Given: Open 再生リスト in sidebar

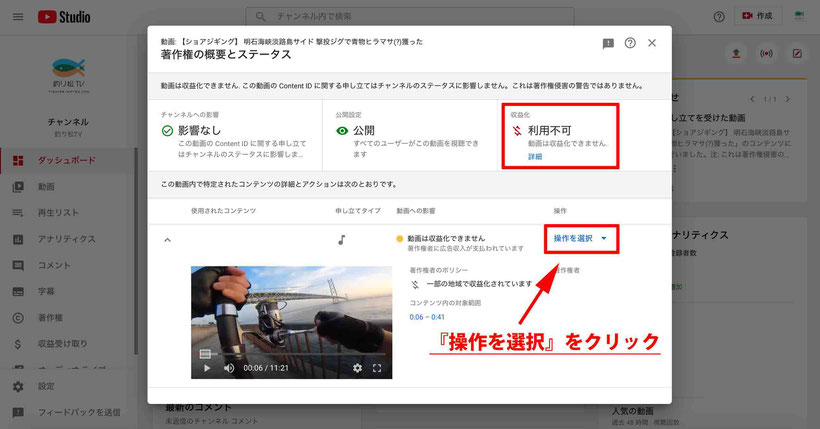Looking at the screenshot, I should [67, 213].
